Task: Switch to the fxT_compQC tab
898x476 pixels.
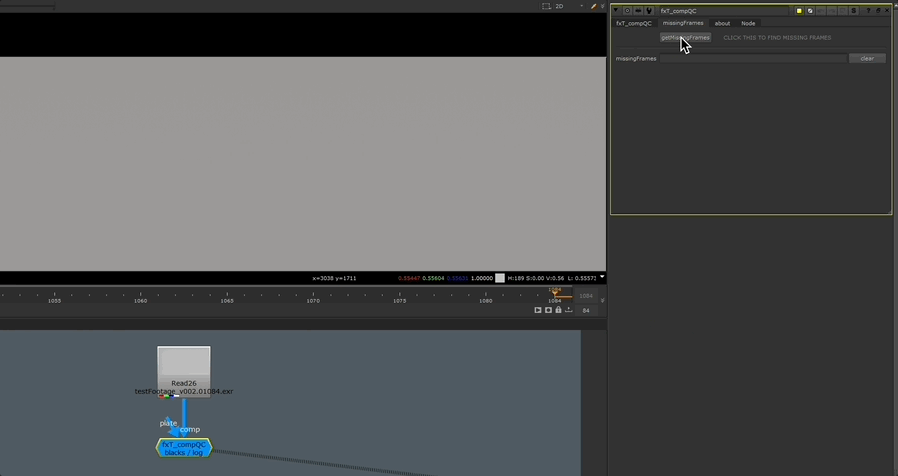Action: [x=633, y=23]
